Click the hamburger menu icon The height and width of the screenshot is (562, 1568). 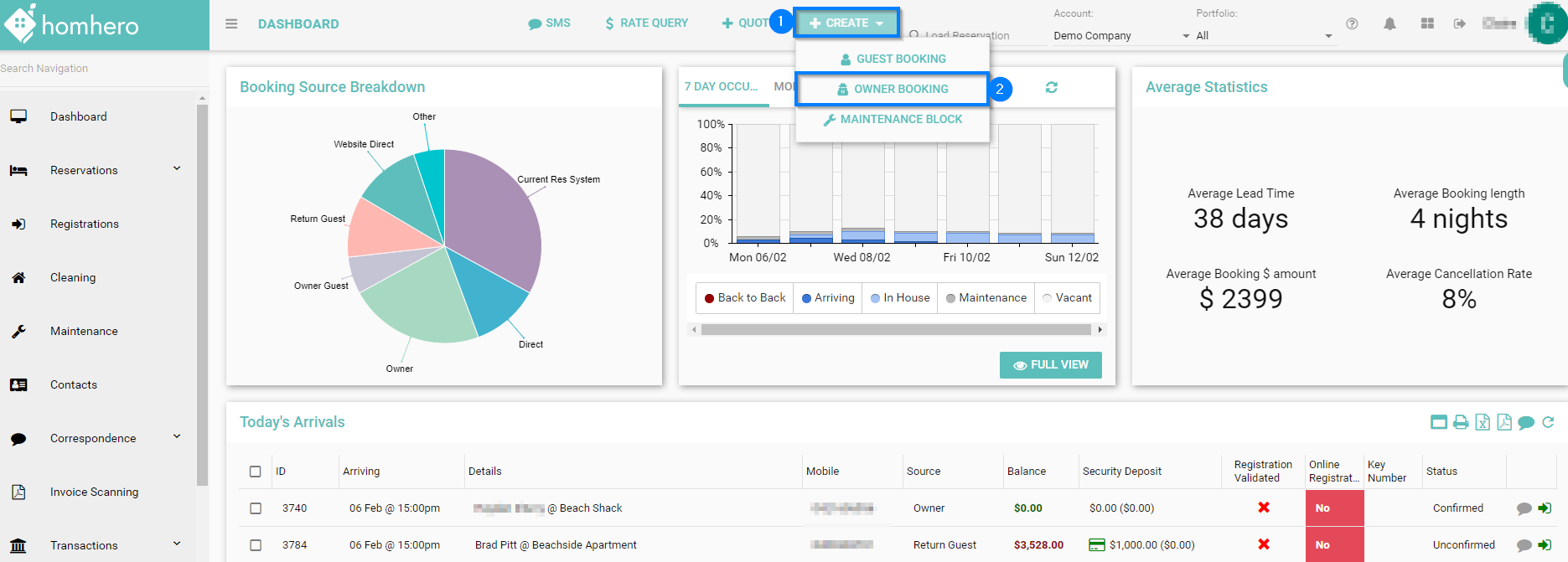click(231, 23)
